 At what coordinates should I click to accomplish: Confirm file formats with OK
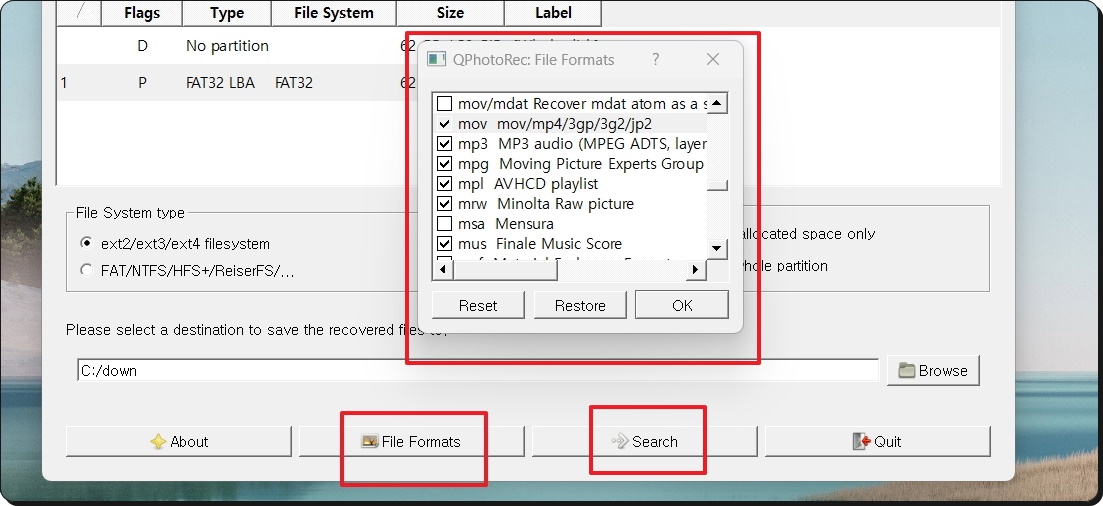682,305
